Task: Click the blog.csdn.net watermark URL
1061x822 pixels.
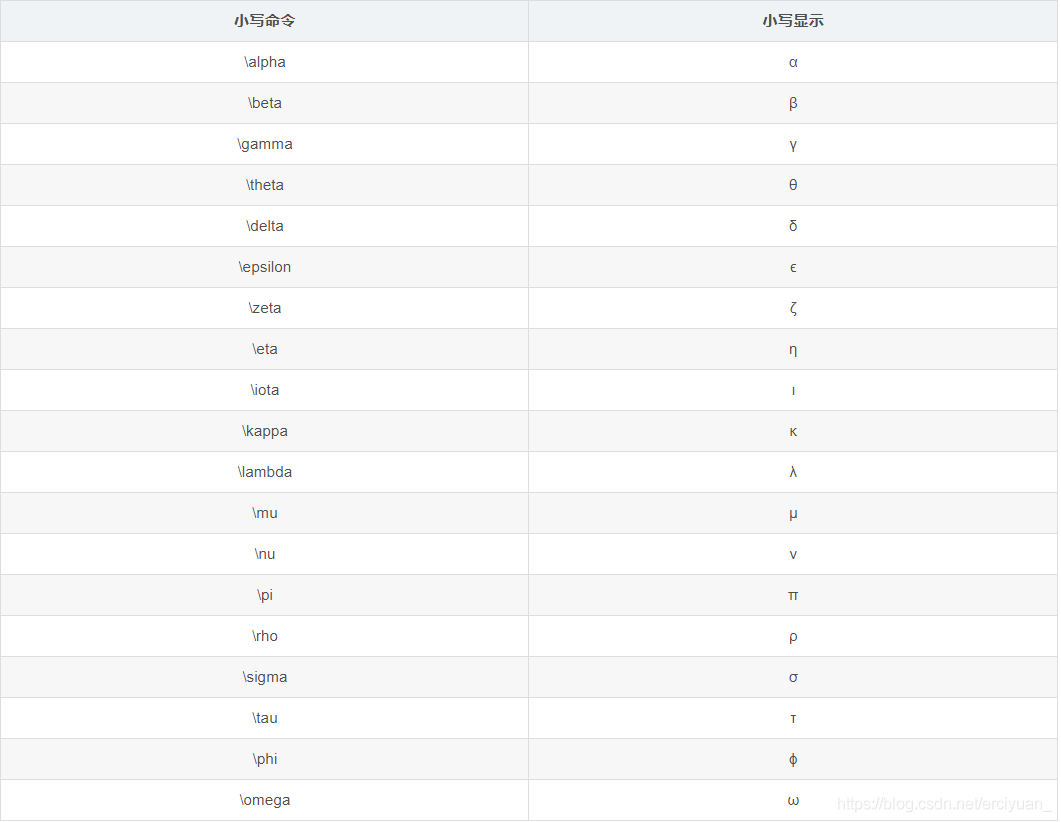Action: coord(944,804)
